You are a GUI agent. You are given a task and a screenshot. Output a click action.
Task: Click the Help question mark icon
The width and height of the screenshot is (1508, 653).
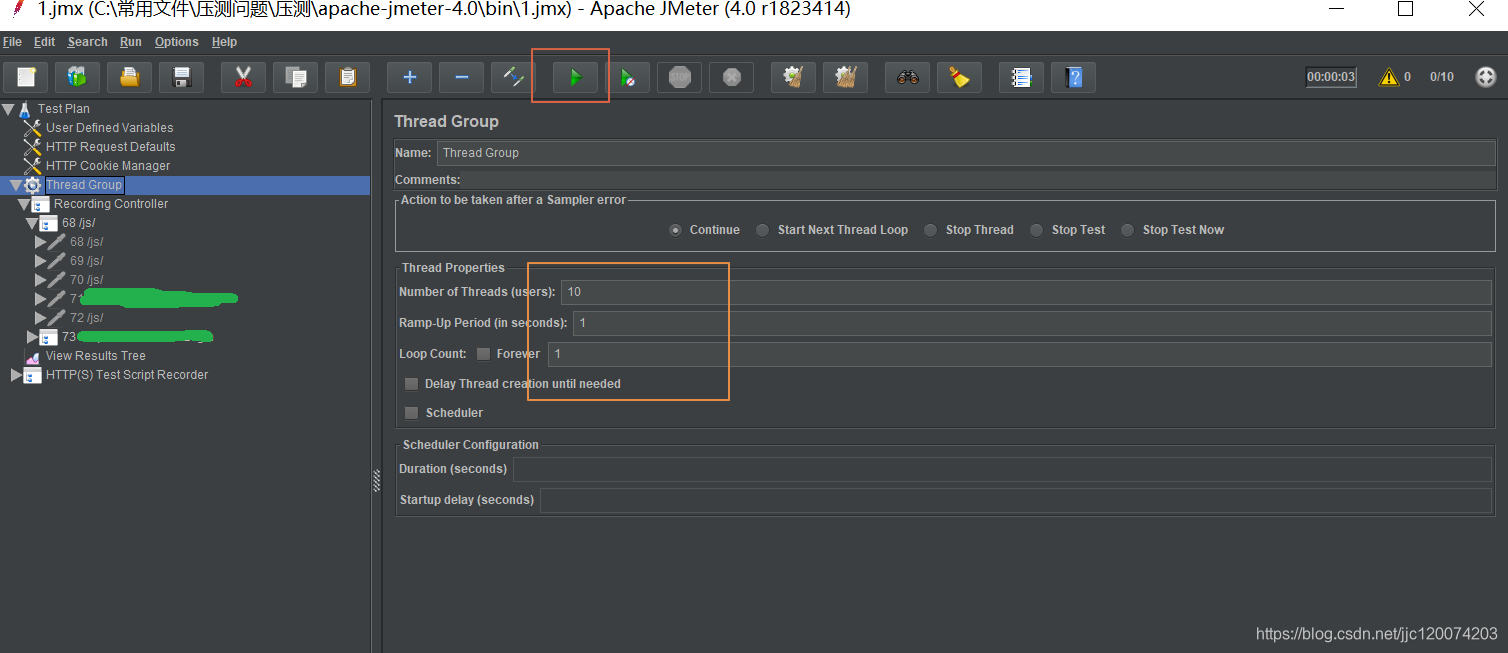pos(1073,77)
